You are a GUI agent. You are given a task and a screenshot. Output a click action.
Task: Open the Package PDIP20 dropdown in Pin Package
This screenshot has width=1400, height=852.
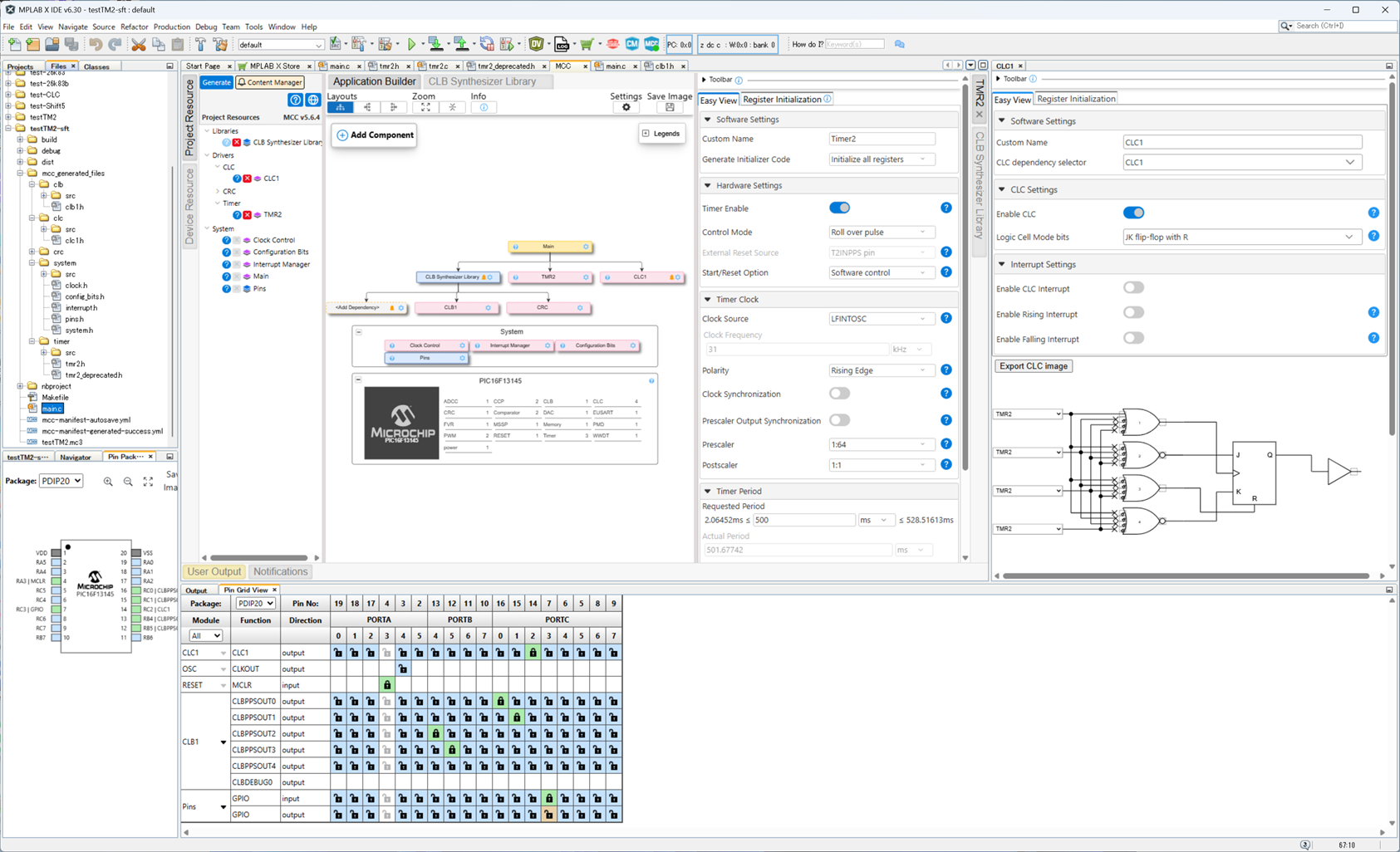[x=61, y=481]
